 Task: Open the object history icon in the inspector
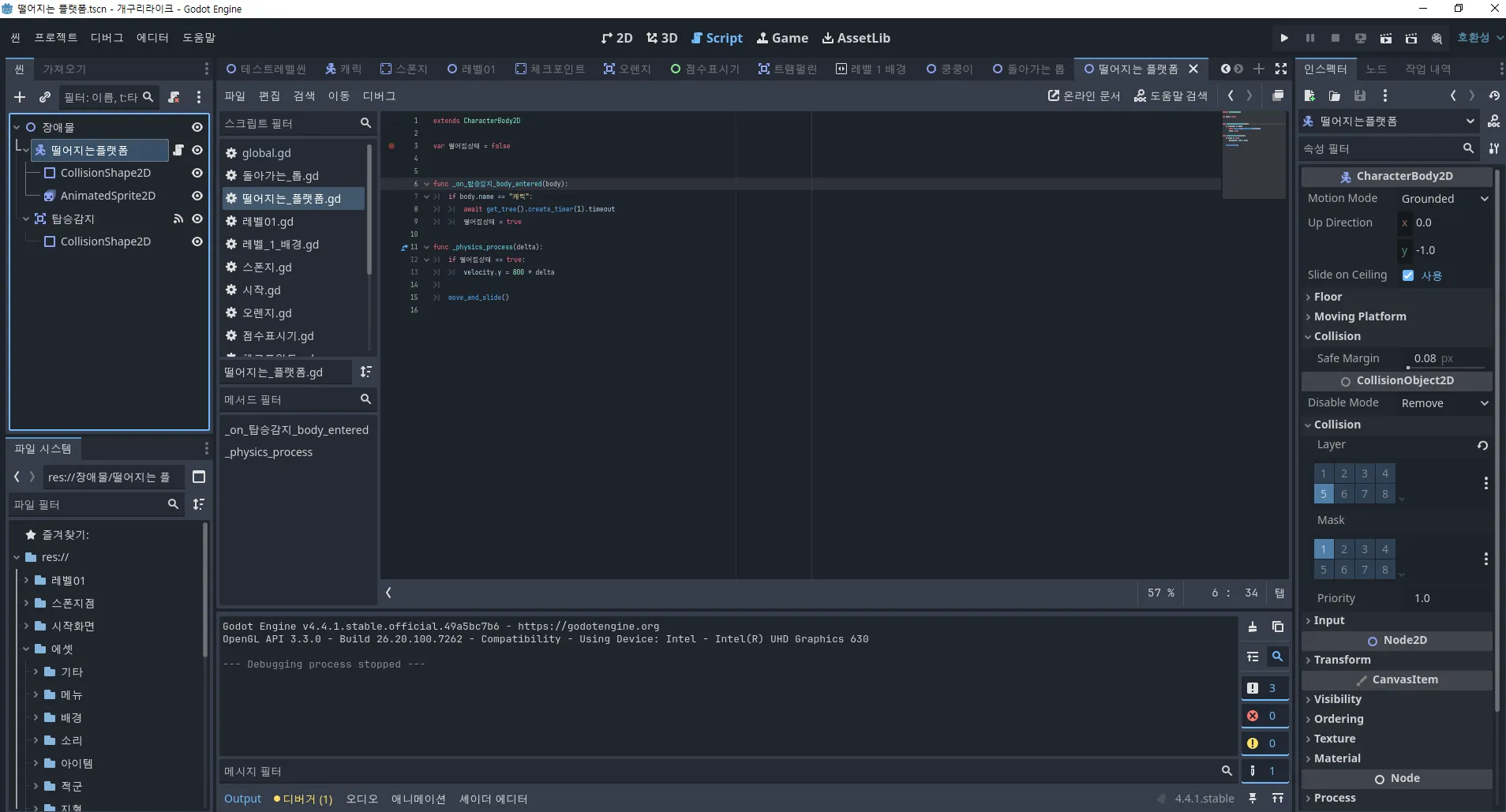(1494, 95)
